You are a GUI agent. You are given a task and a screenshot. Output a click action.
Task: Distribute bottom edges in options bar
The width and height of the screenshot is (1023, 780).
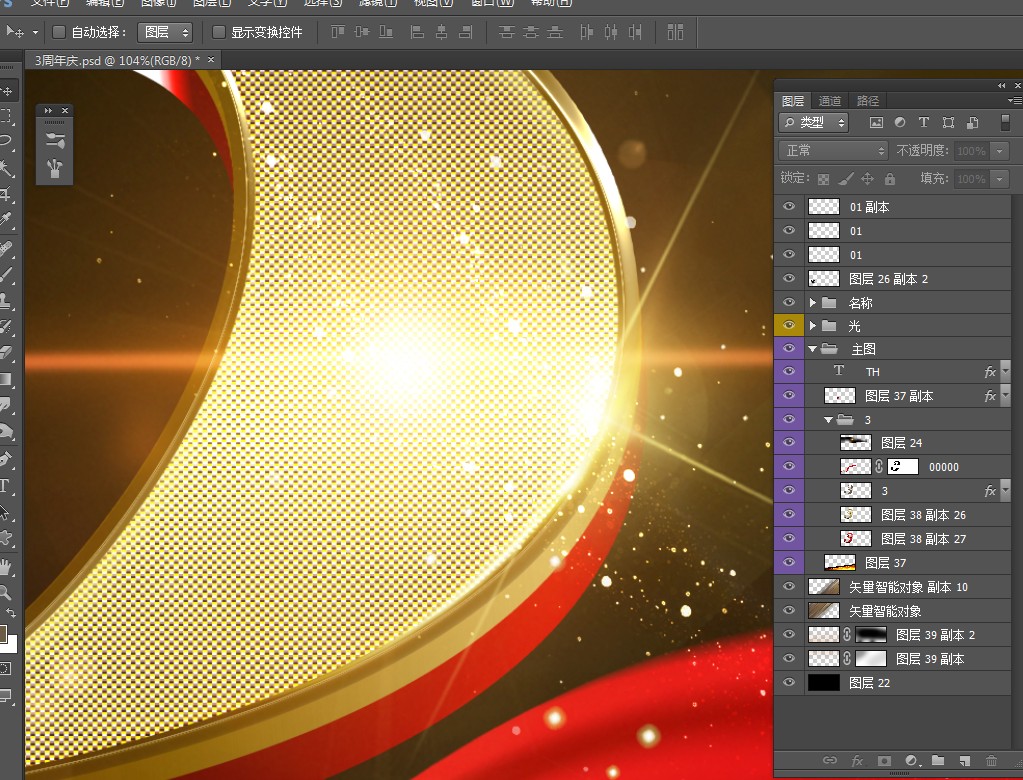[x=555, y=31]
